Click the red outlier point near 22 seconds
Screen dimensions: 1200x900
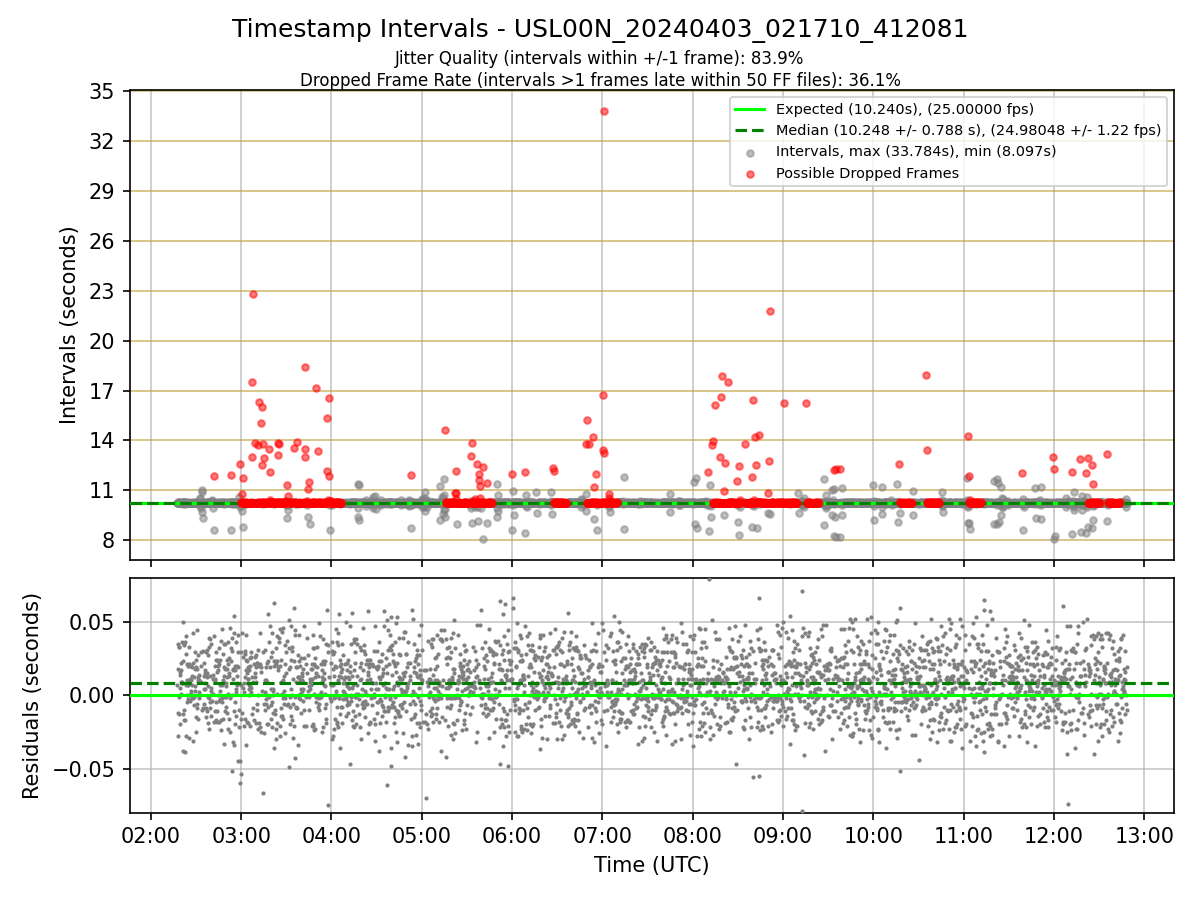coord(770,311)
